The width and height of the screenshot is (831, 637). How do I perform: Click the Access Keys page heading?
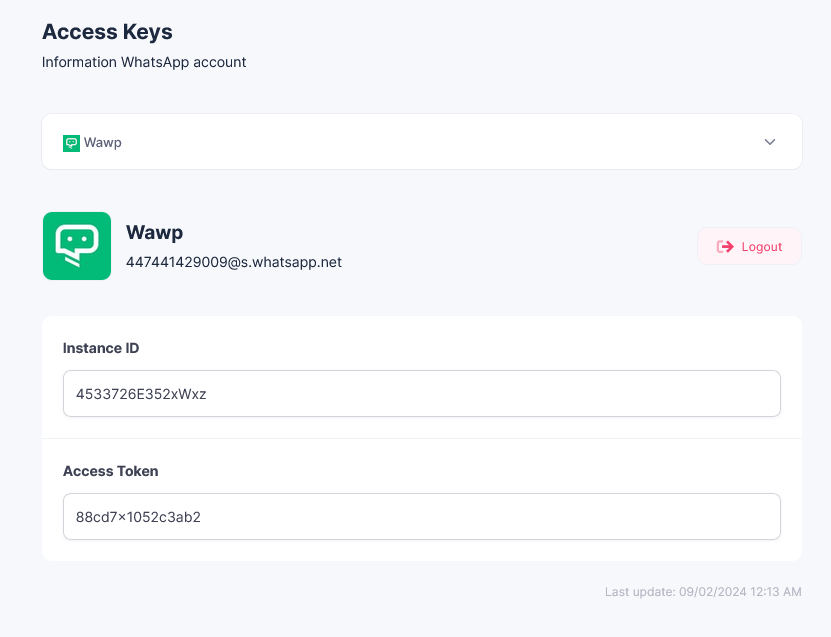tap(107, 32)
